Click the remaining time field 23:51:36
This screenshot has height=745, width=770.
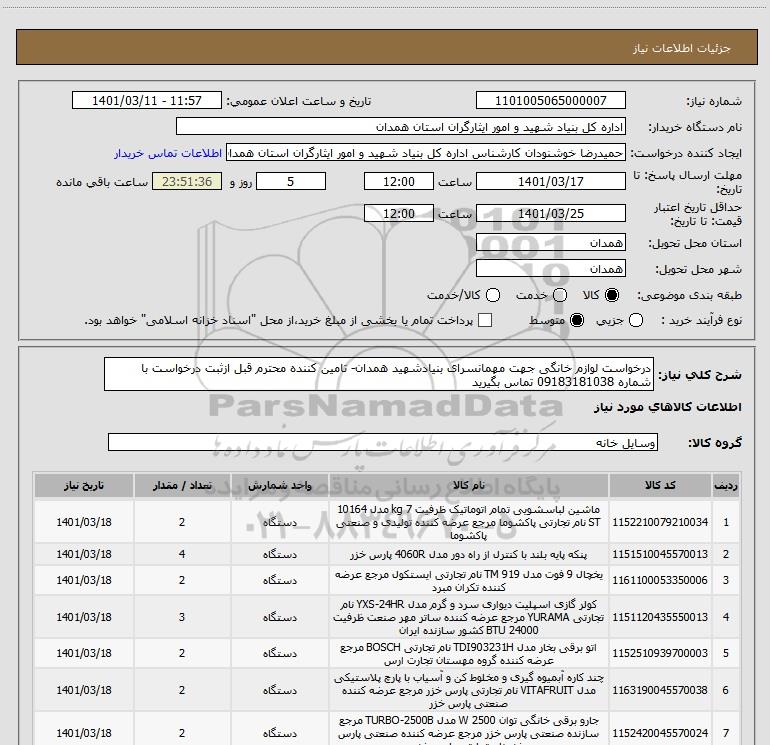tap(187, 181)
